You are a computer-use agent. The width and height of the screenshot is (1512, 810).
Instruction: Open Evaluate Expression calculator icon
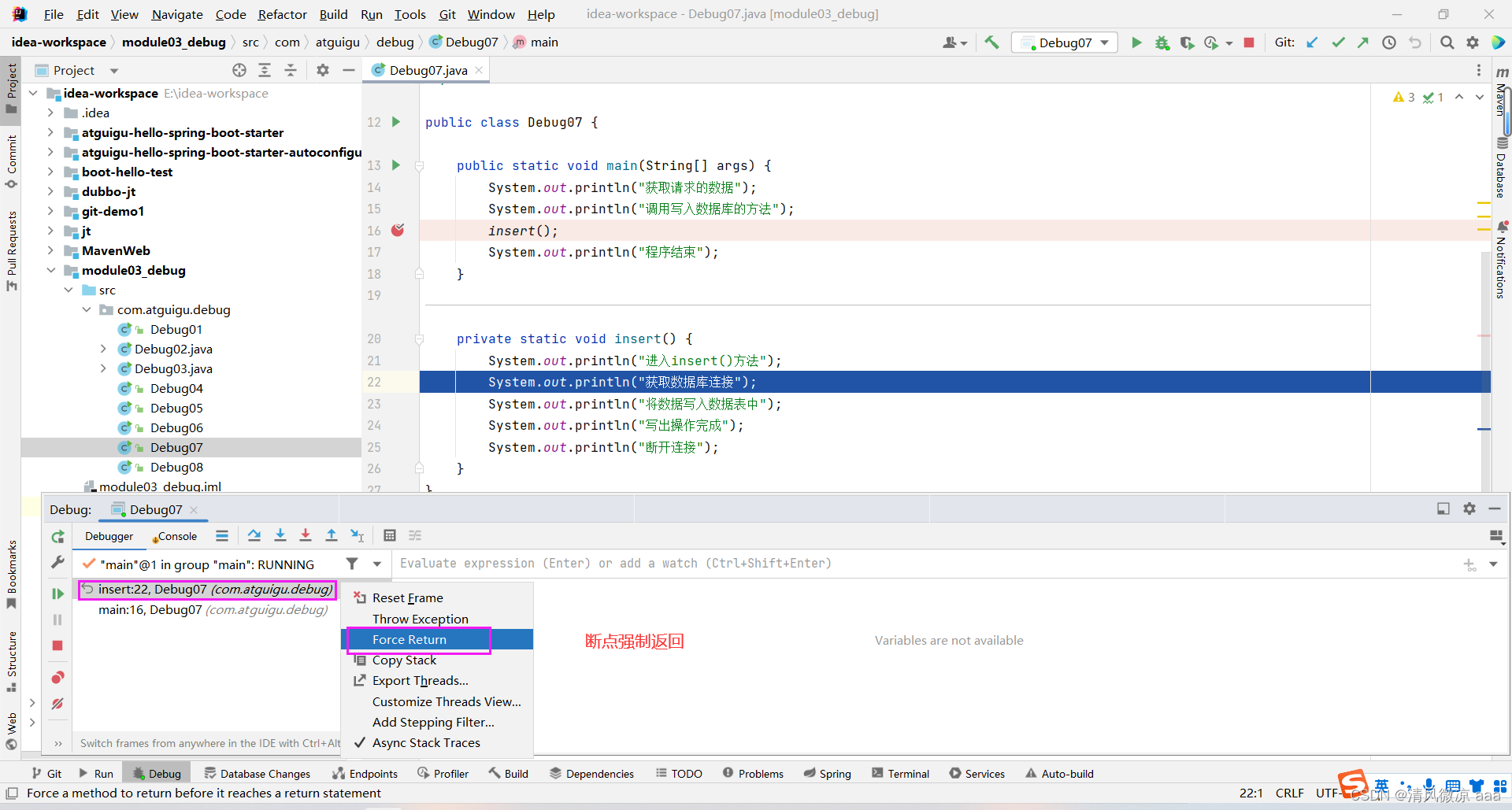click(389, 535)
